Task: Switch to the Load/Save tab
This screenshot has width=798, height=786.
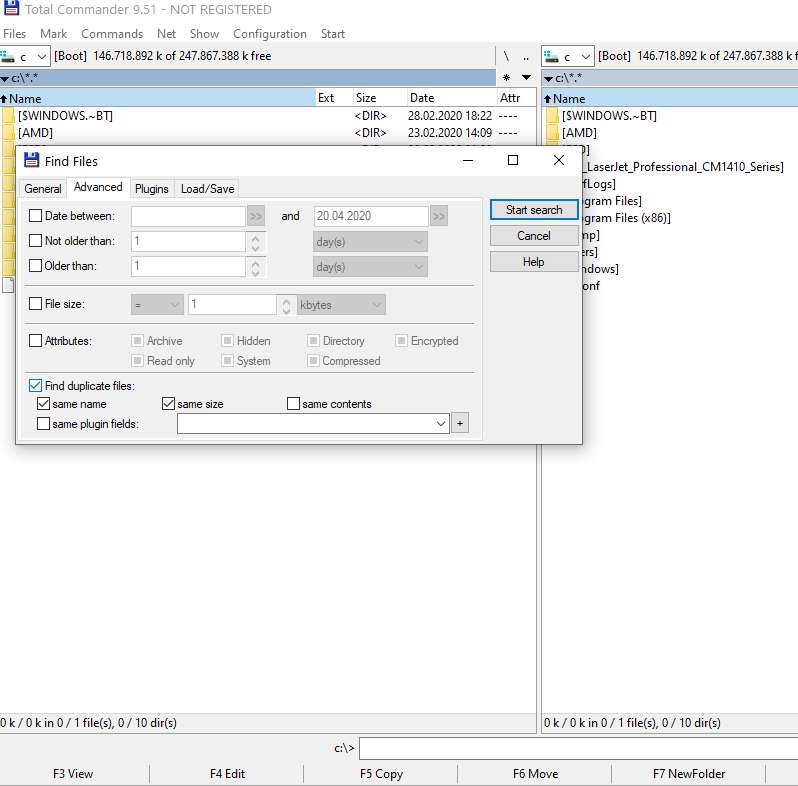Action: [x=208, y=189]
